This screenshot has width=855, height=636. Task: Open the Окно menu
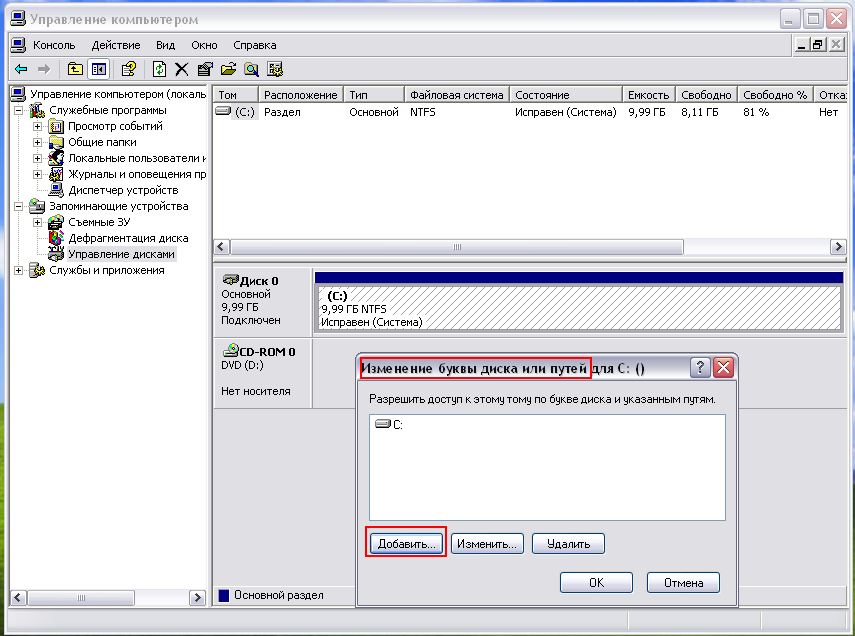point(204,45)
